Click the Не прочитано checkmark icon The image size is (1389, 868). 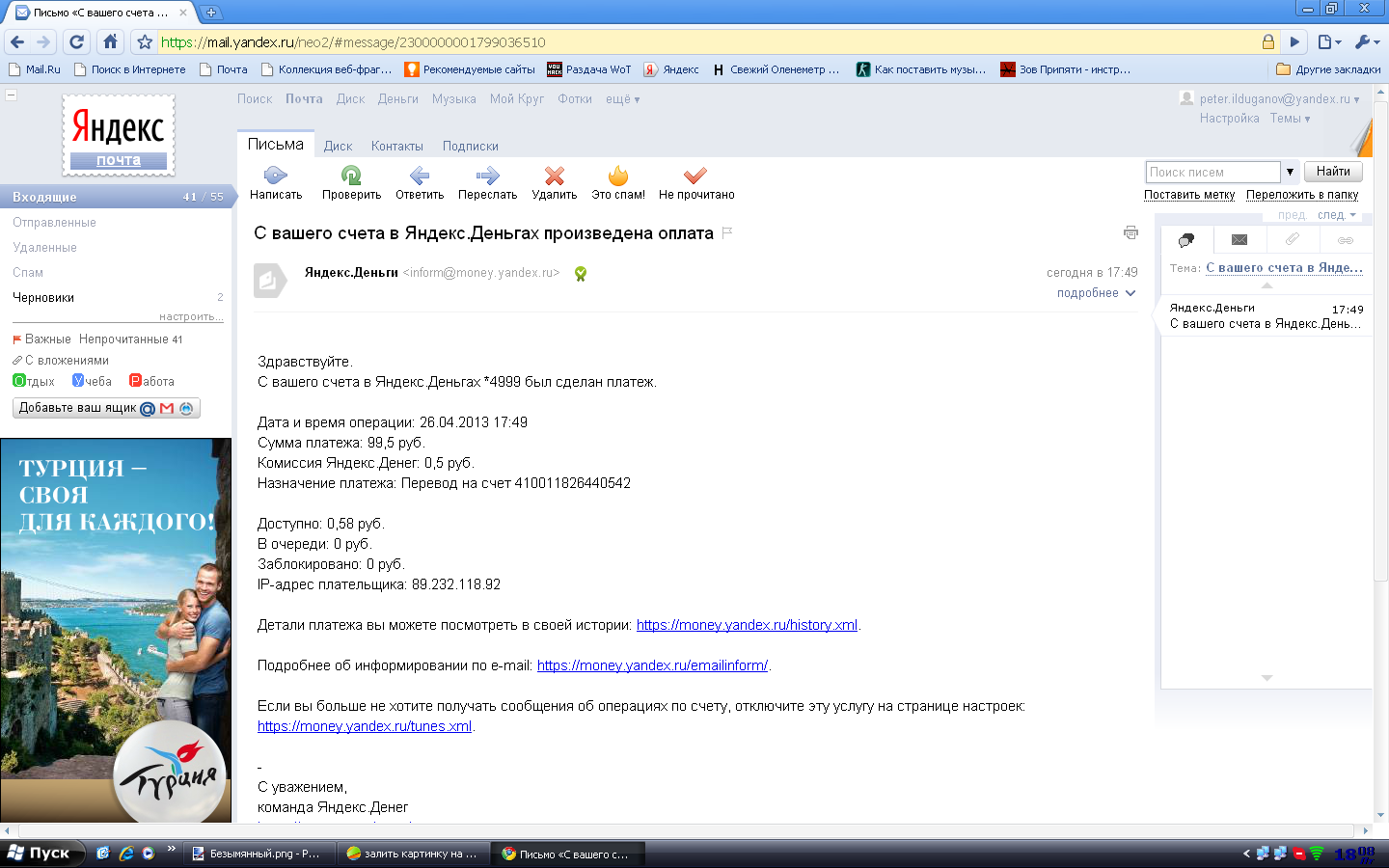point(695,176)
